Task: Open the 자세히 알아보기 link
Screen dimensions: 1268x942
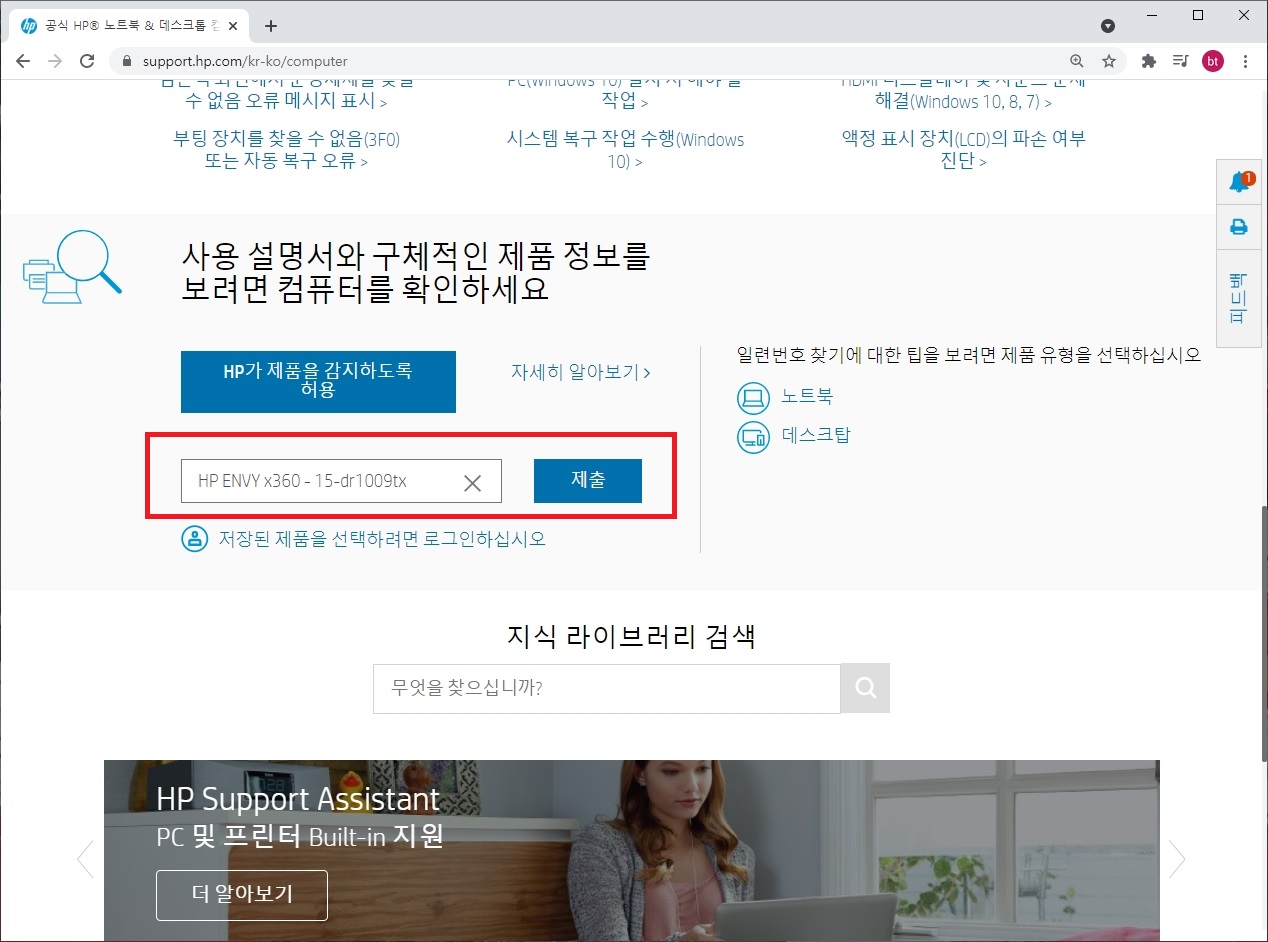Action: [x=581, y=372]
